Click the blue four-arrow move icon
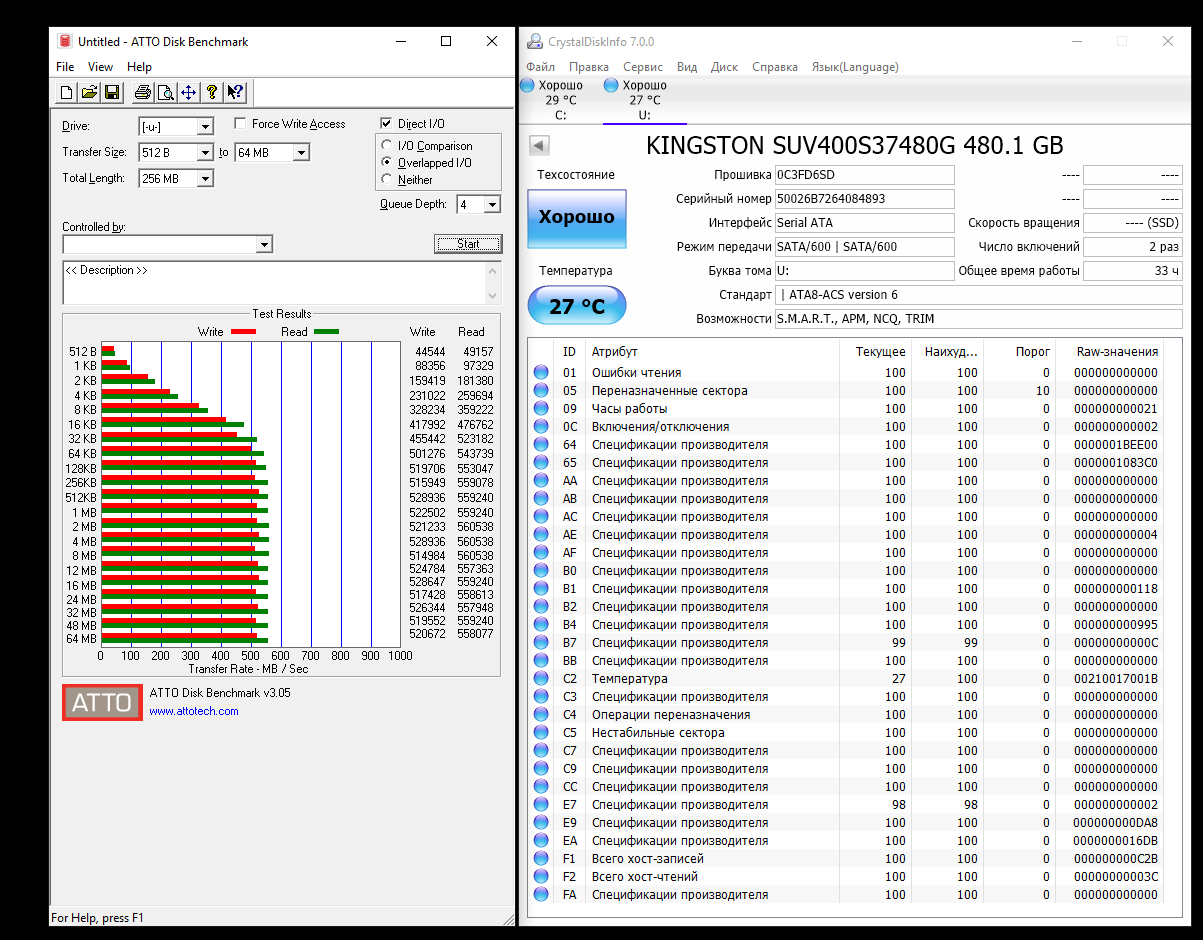 coord(188,93)
